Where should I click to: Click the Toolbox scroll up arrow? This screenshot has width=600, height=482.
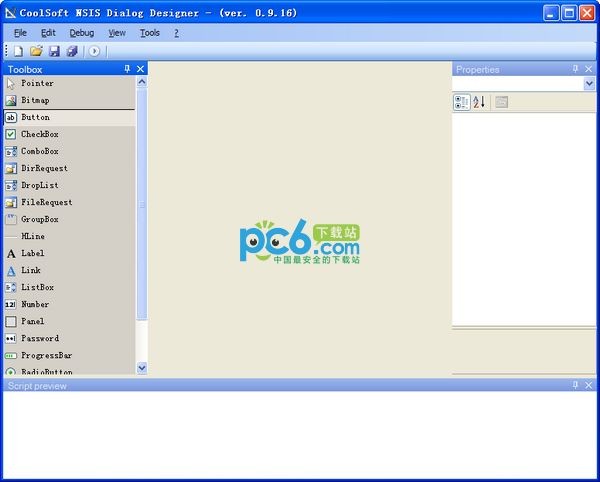(x=142, y=81)
